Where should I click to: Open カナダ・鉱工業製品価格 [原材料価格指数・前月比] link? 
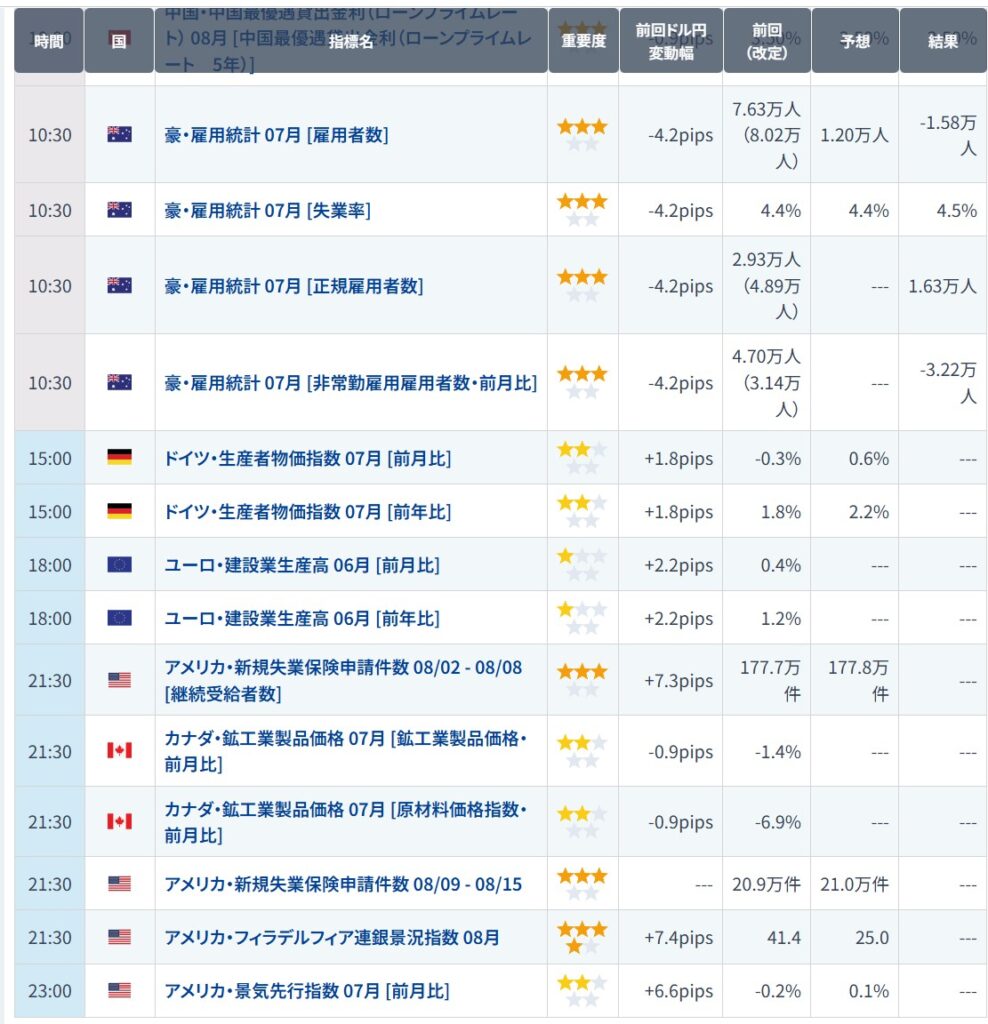345,822
